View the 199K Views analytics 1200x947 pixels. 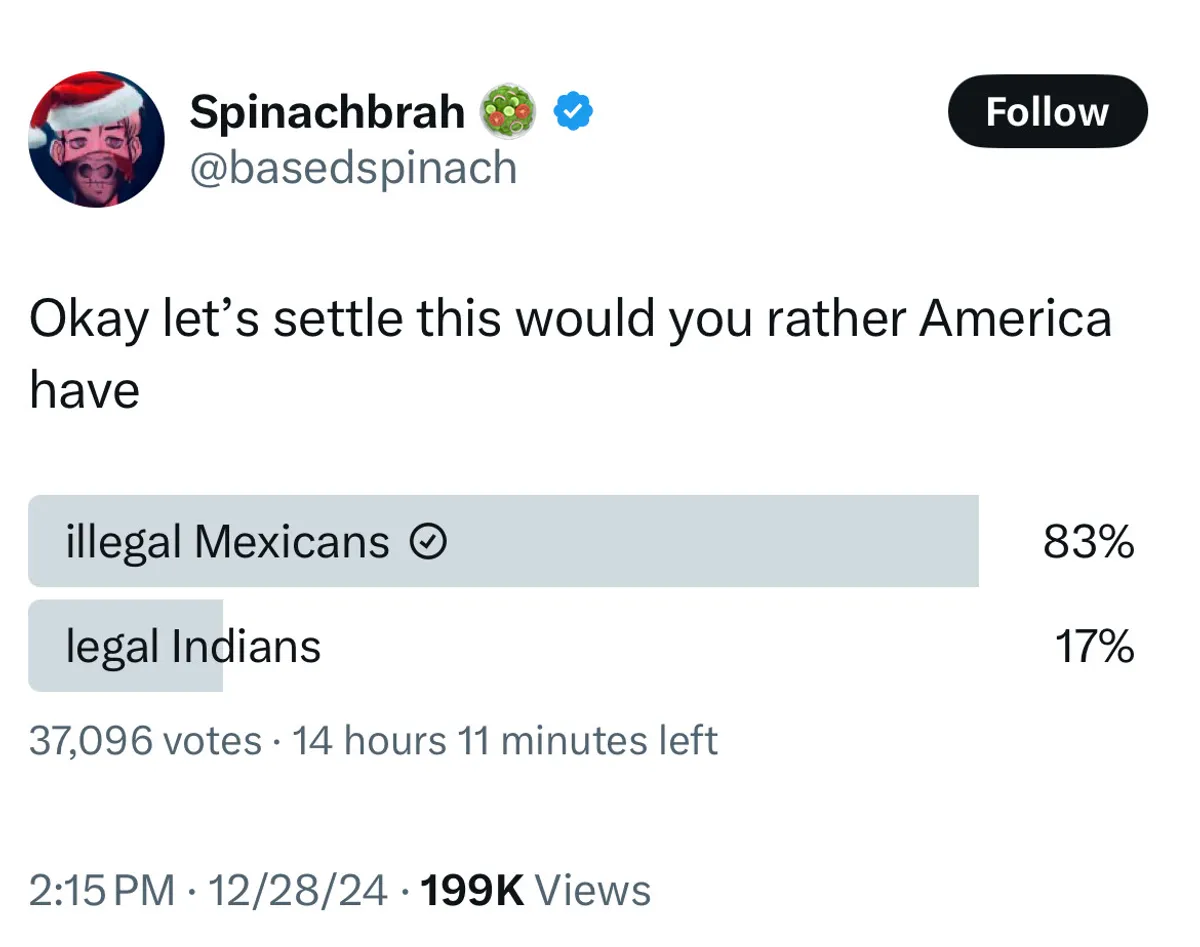[x=536, y=890]
